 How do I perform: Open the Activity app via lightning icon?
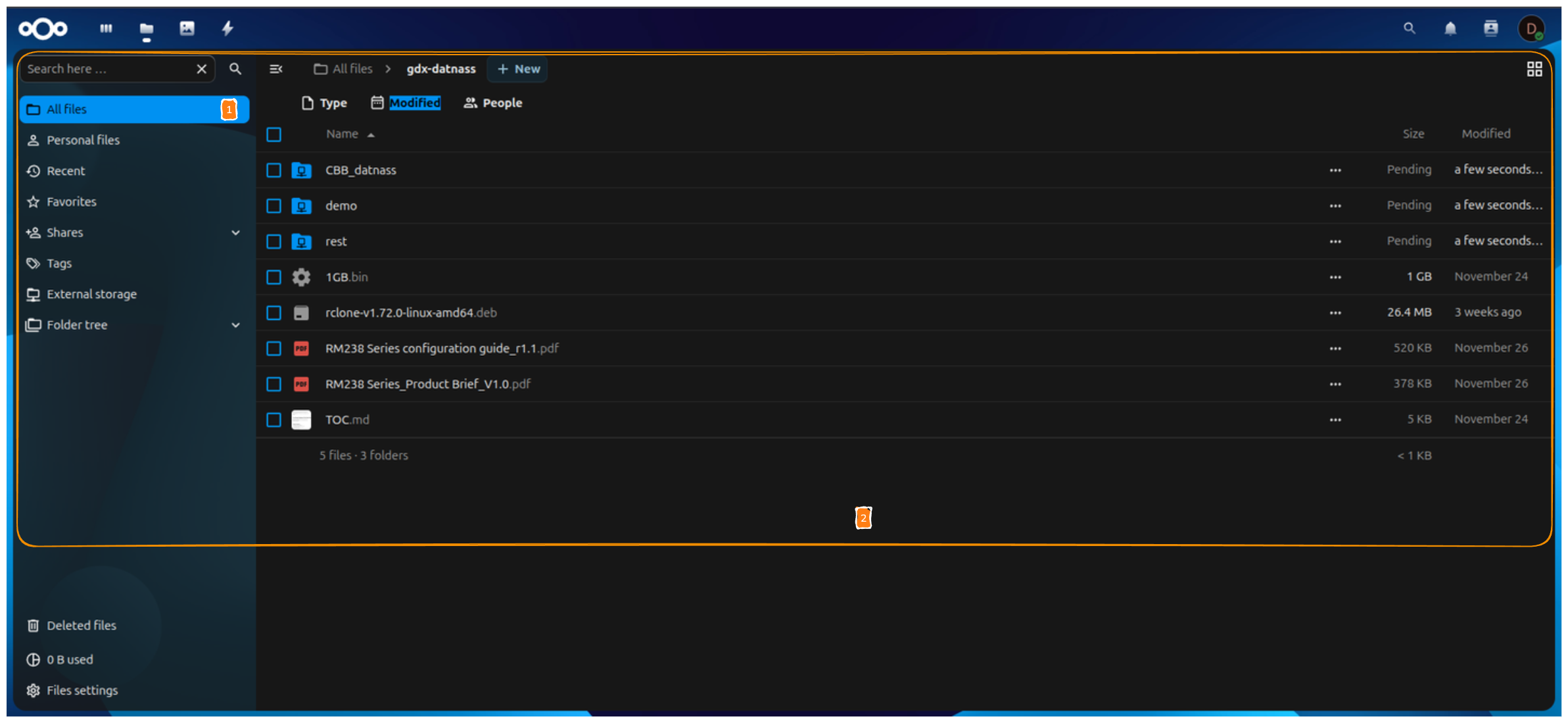pos(227,28)
